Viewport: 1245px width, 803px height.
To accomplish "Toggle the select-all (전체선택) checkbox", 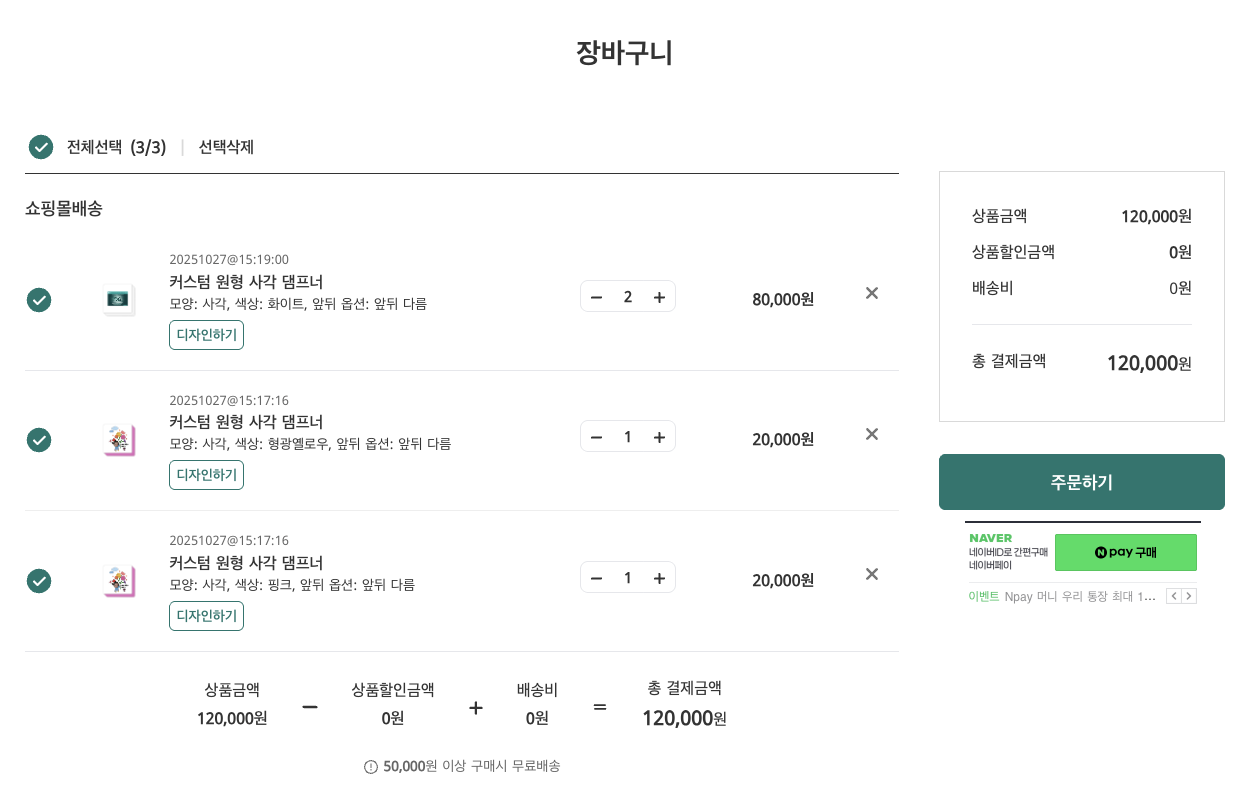I will pos(41,147).
